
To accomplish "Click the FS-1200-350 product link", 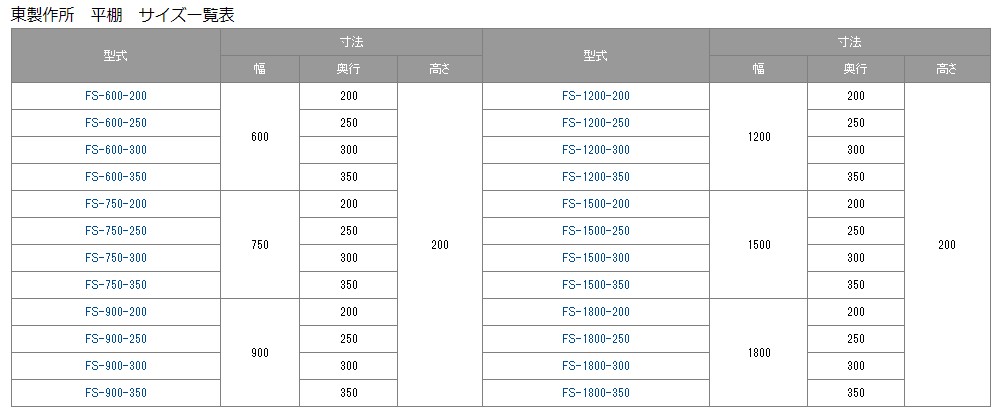I will coord(596,177).
